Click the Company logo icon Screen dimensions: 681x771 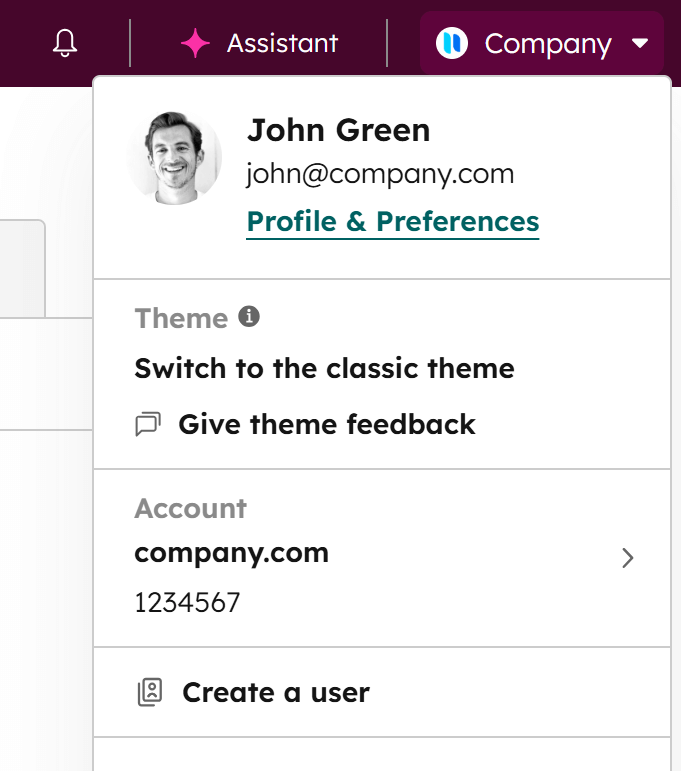[452, 44]
